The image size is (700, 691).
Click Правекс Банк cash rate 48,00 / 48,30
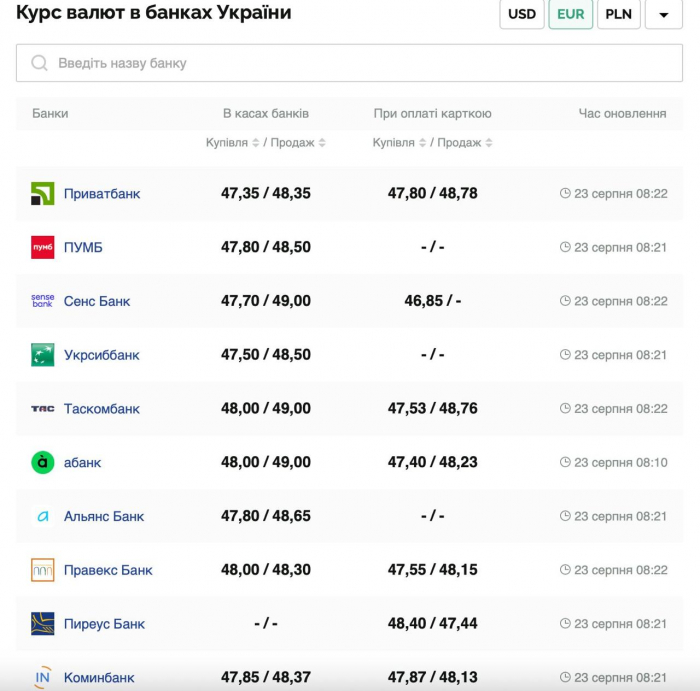(266, 570)
